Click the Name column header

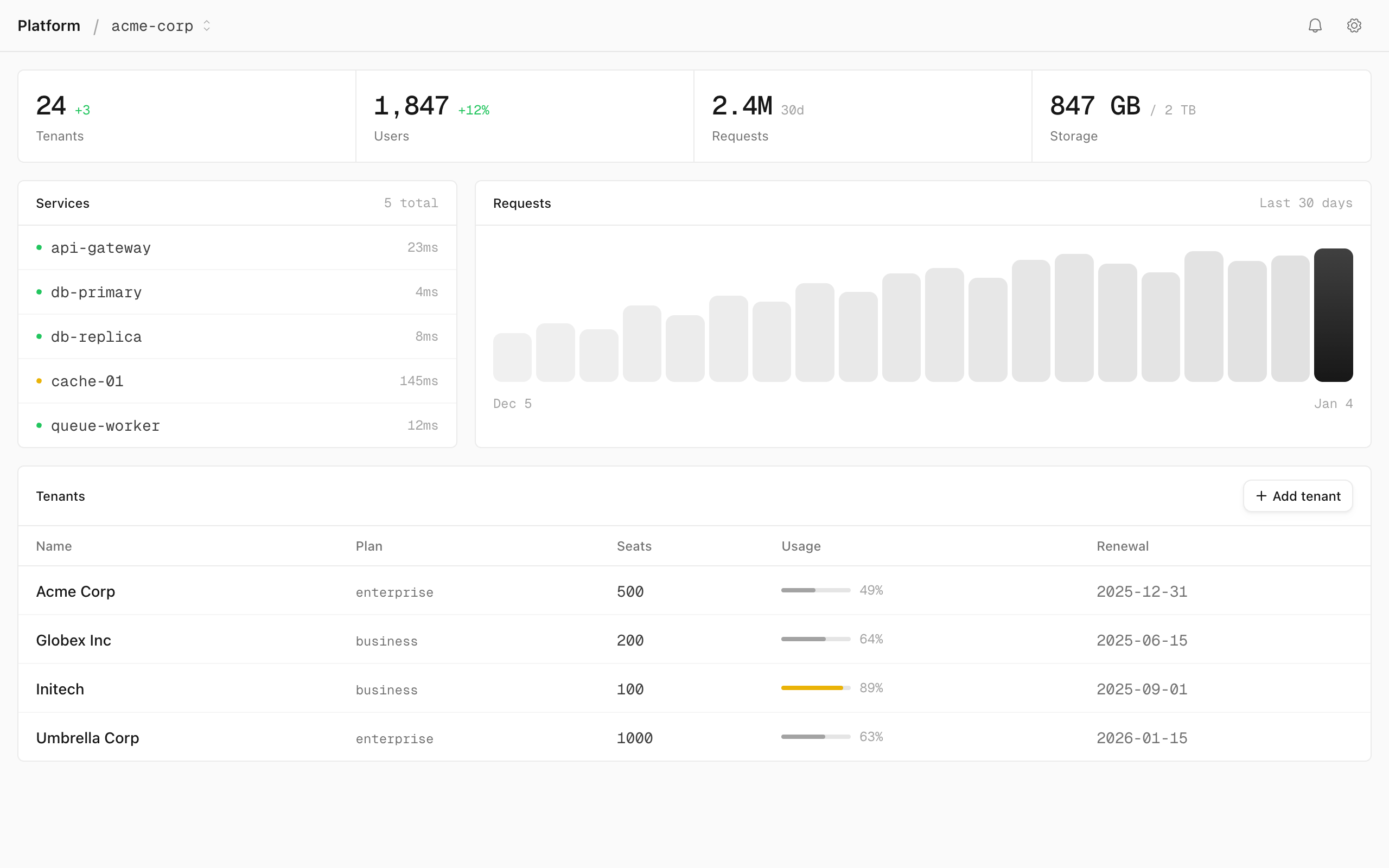[54, 546]
